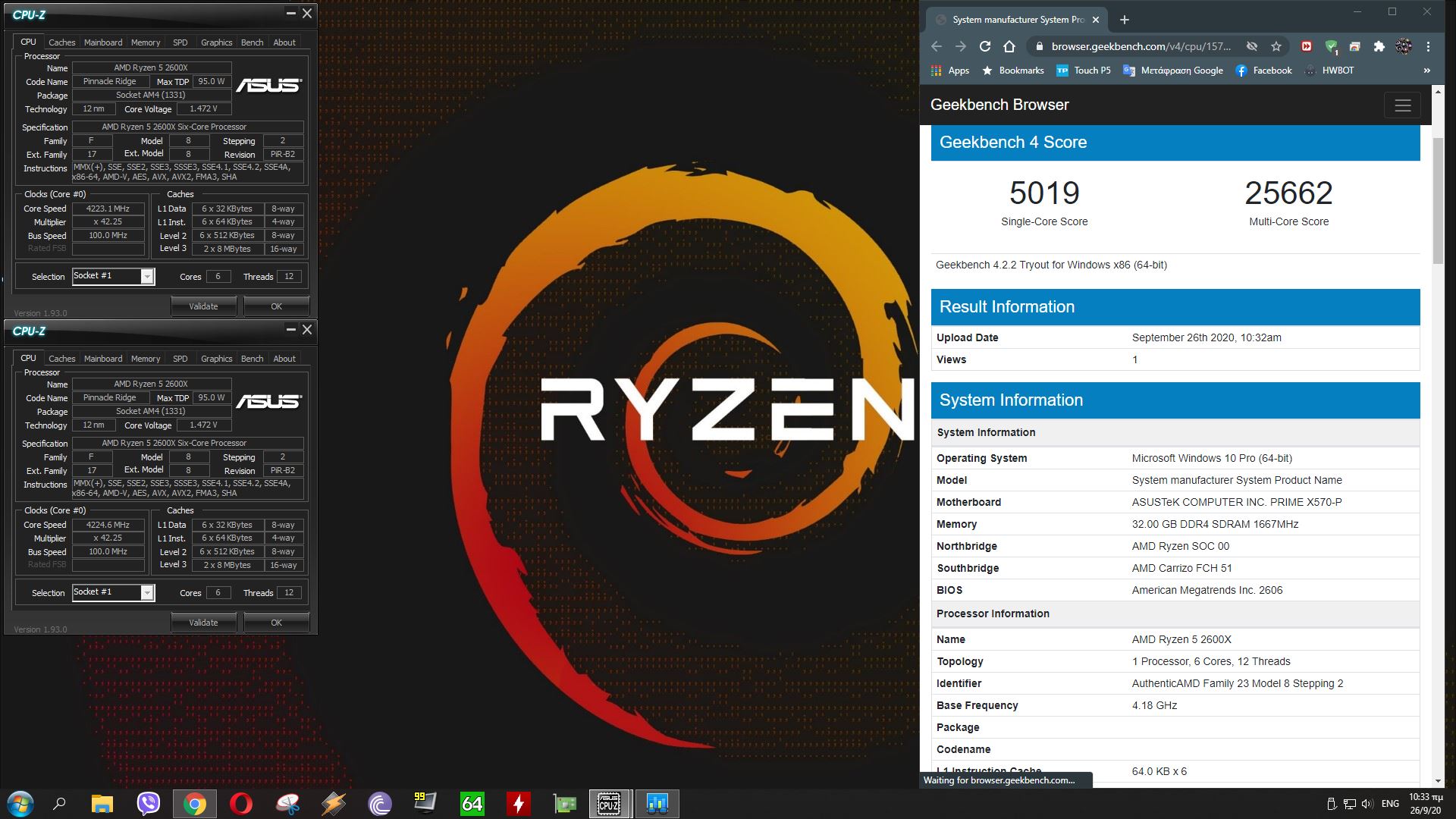The height and width of the screenshot is (819, 1456).
Task: Switch to Chrome on taskbar
Action: [x=194, y=804]
